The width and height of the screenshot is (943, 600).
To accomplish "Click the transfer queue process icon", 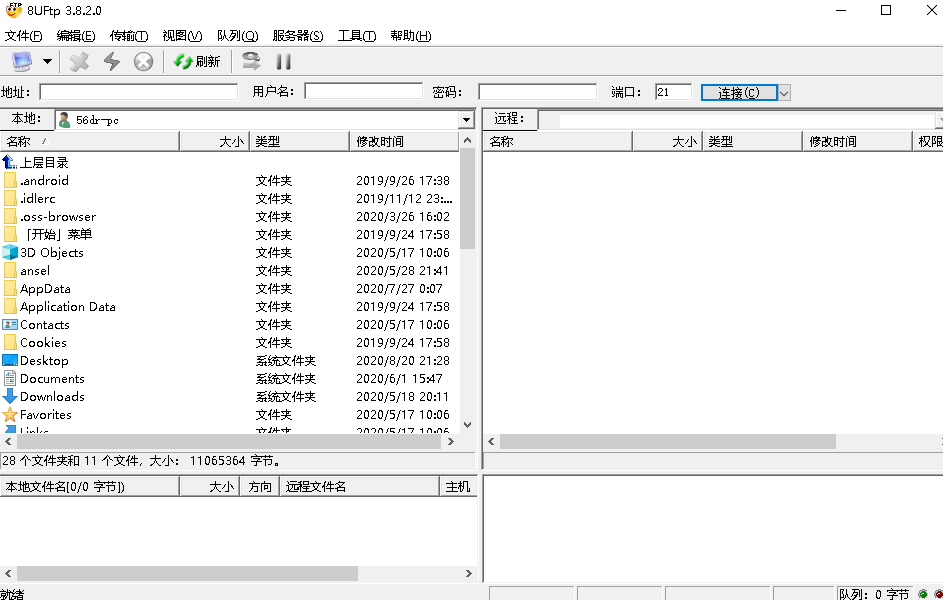I will click(251, 61).
